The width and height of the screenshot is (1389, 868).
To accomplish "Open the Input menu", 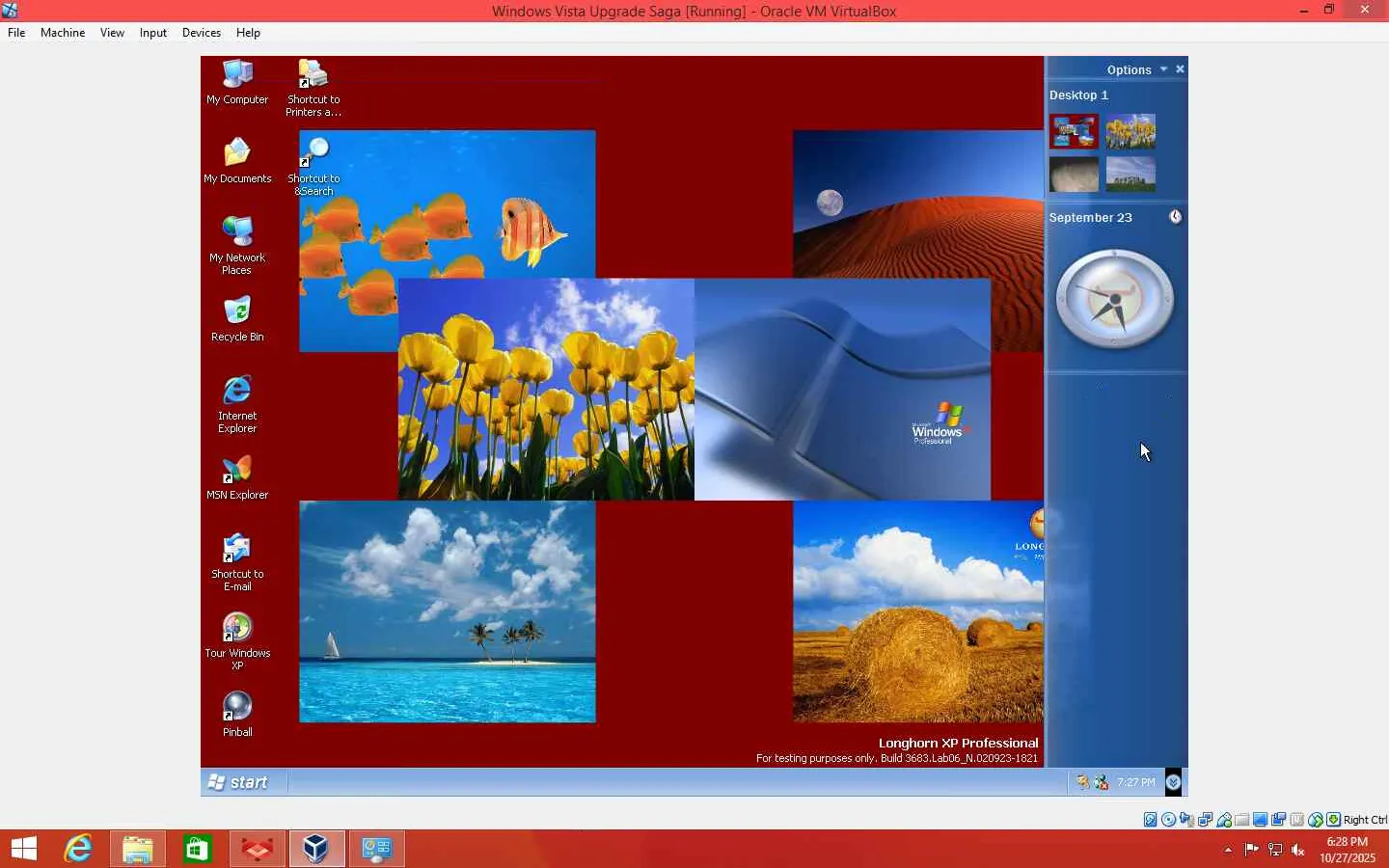I will click(152, 33).
